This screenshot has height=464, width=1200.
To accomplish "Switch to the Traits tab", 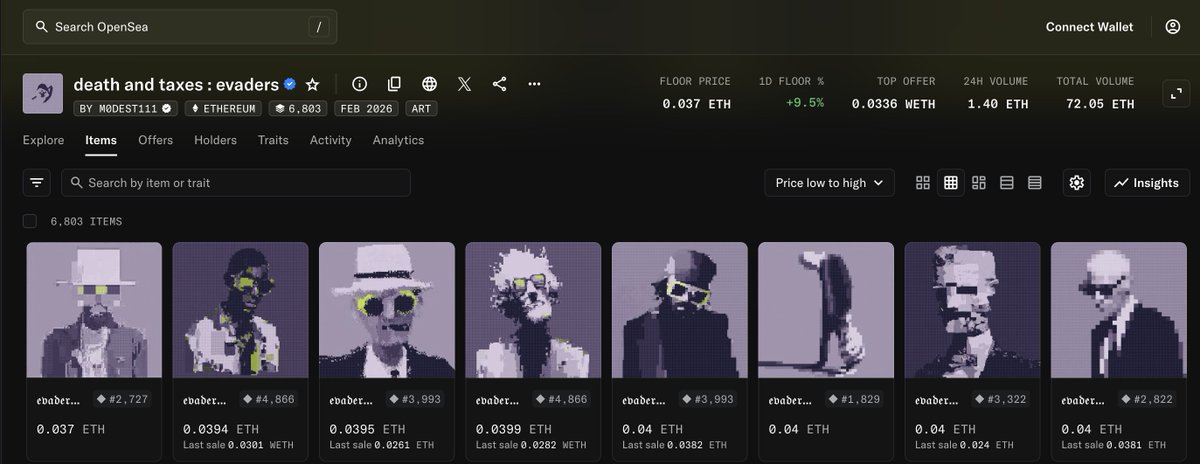I will click(273, 140).
